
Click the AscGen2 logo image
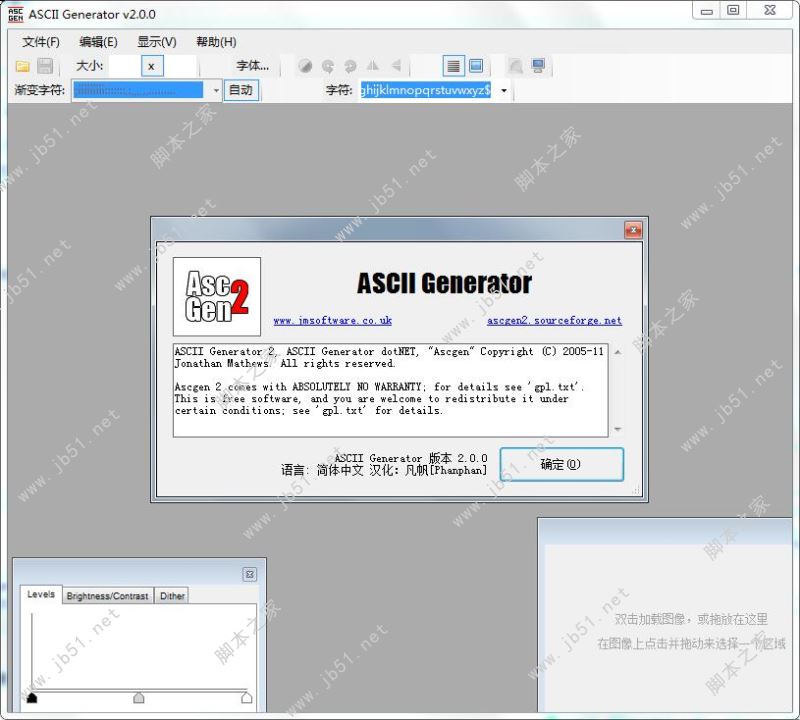217,296
